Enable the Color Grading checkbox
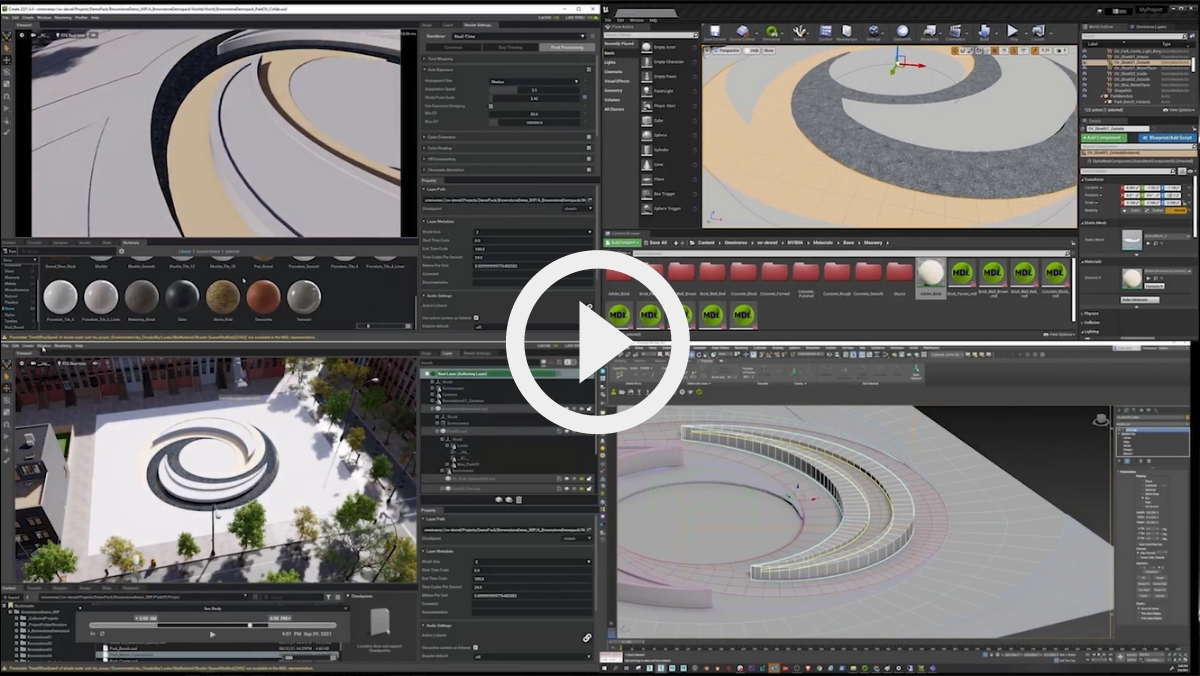 tap(589, 148)
